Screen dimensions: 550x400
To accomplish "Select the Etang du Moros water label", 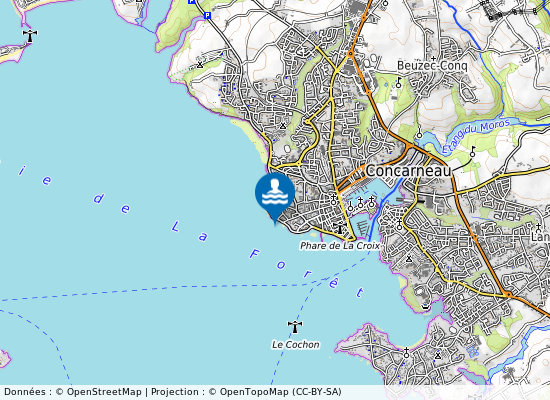I will (475, 137).
